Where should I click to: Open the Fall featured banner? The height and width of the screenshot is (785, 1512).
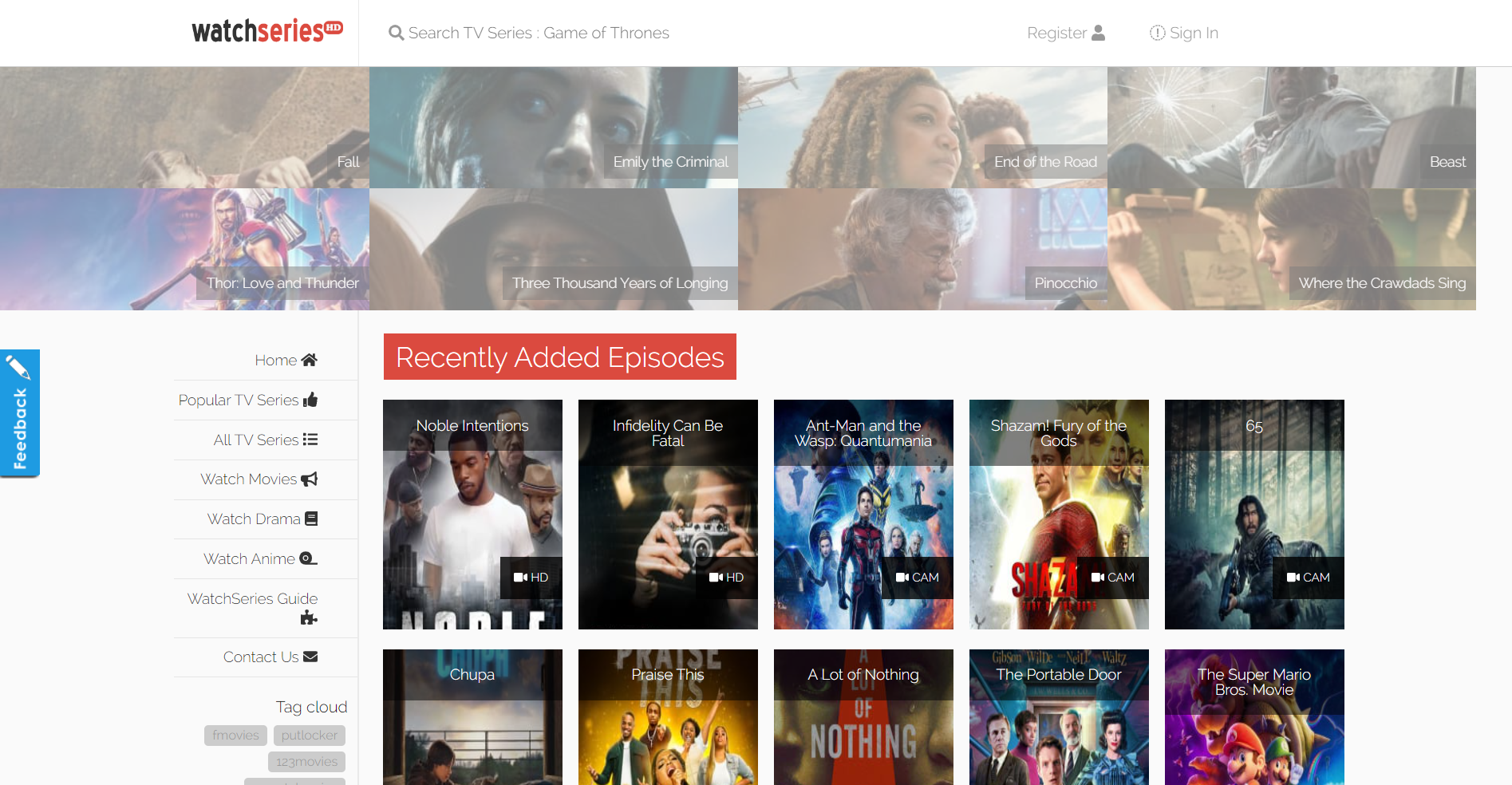(184, 128)
